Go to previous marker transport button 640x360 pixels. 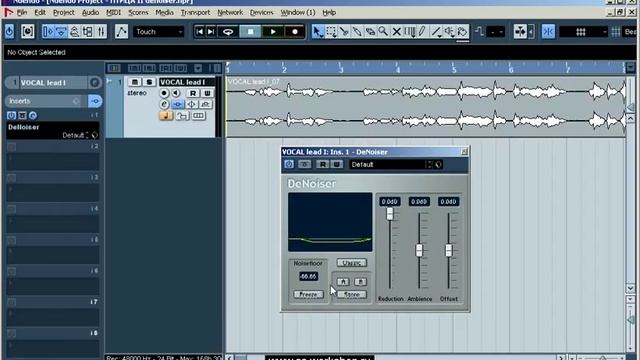pyautogui.click(x=199, y=31)
